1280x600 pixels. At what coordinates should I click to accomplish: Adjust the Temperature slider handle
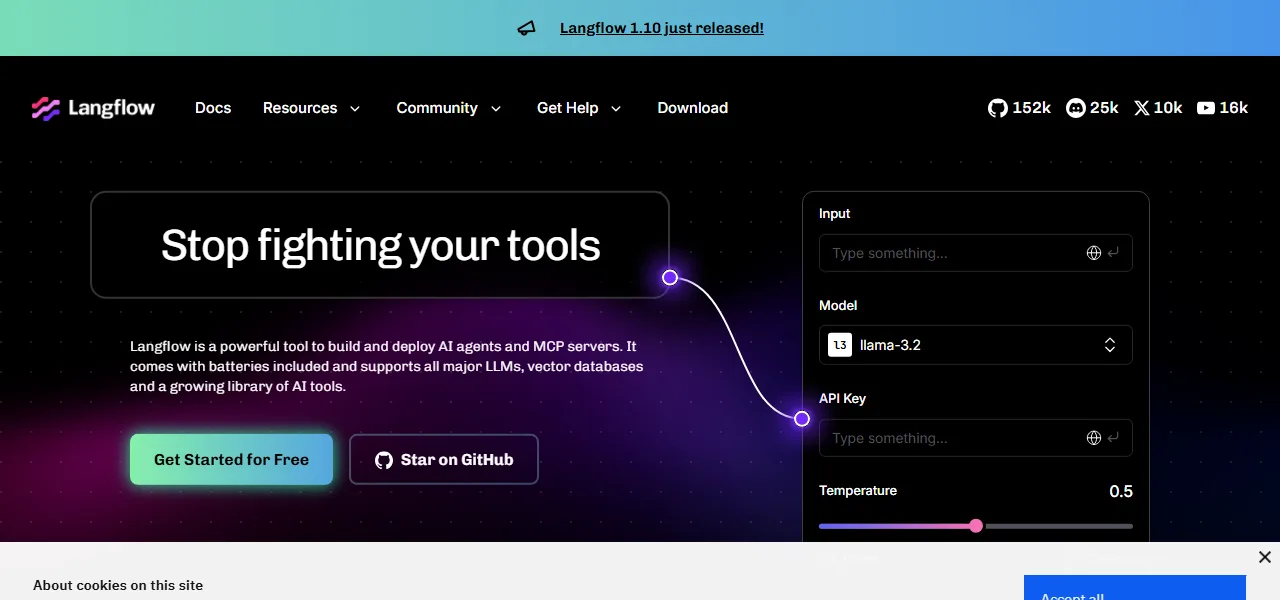click(976, 526)
